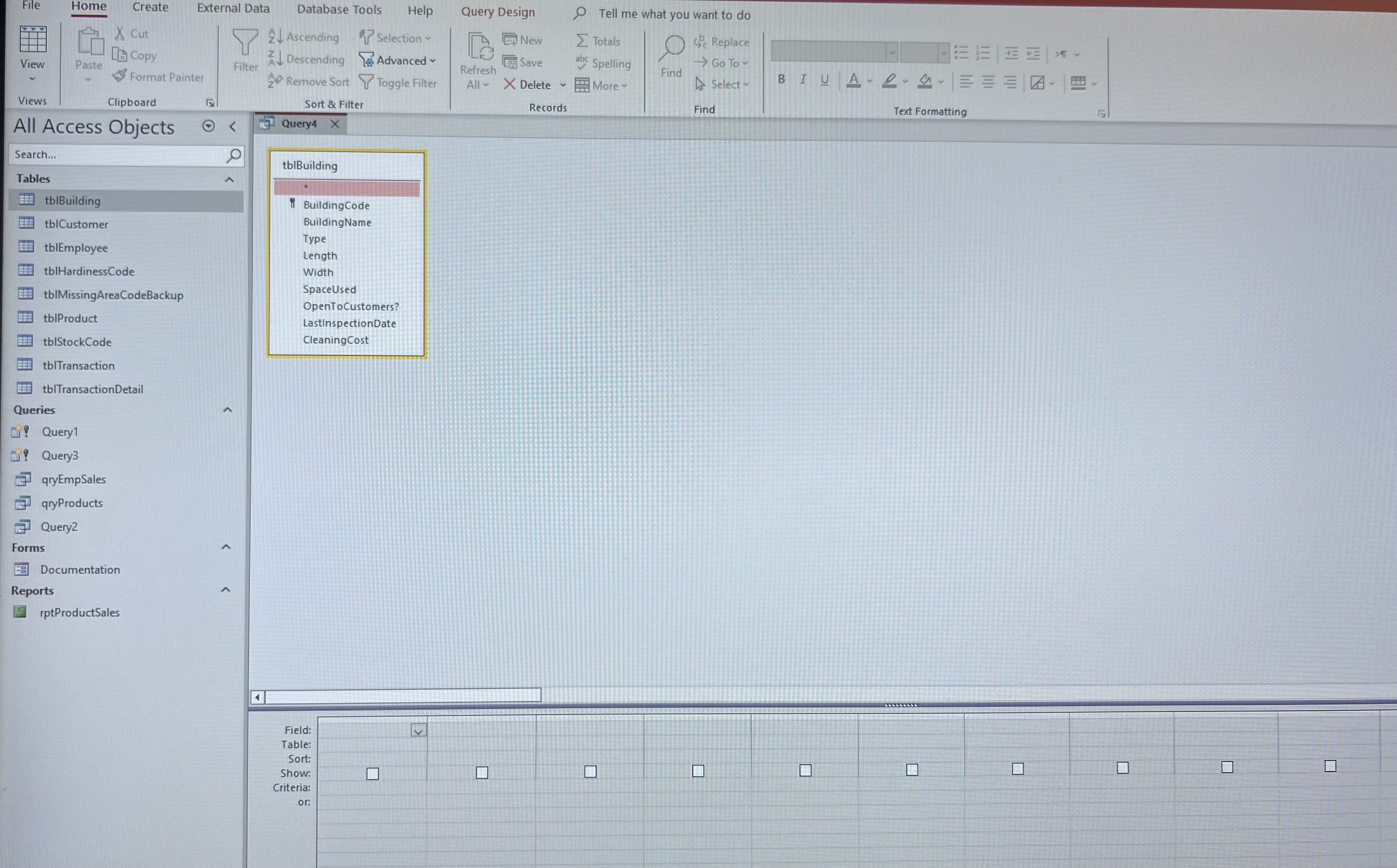Check the second column Show checkbox
Viewport: 1397px width, 868px height.
[482, 773]
